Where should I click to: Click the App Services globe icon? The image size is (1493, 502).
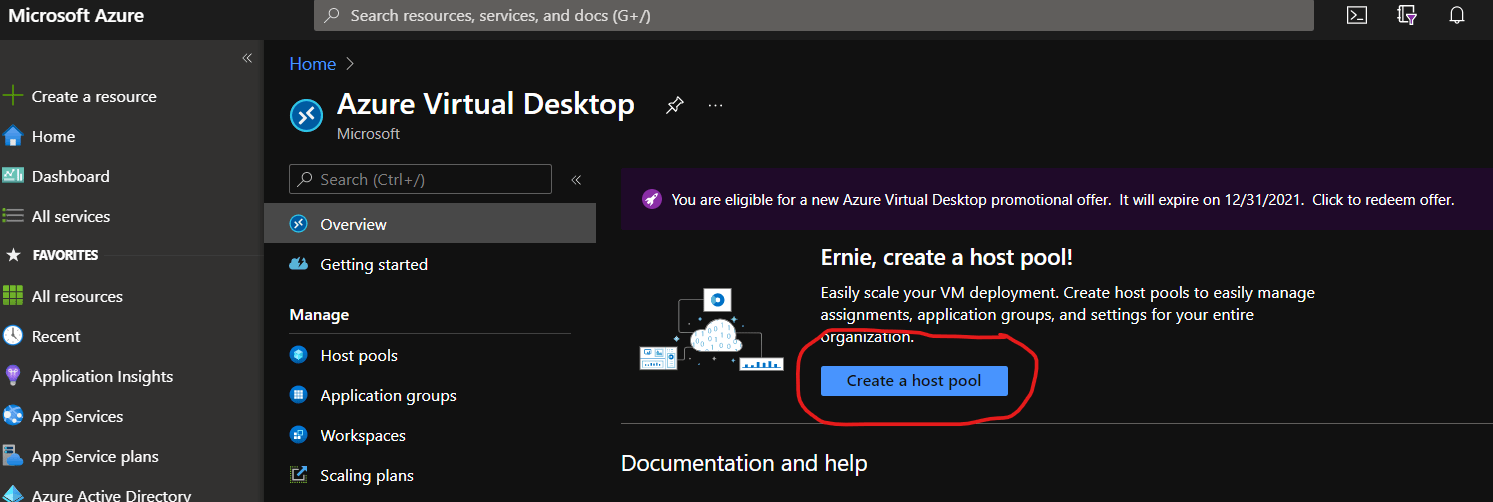click(x=13, y=416)
